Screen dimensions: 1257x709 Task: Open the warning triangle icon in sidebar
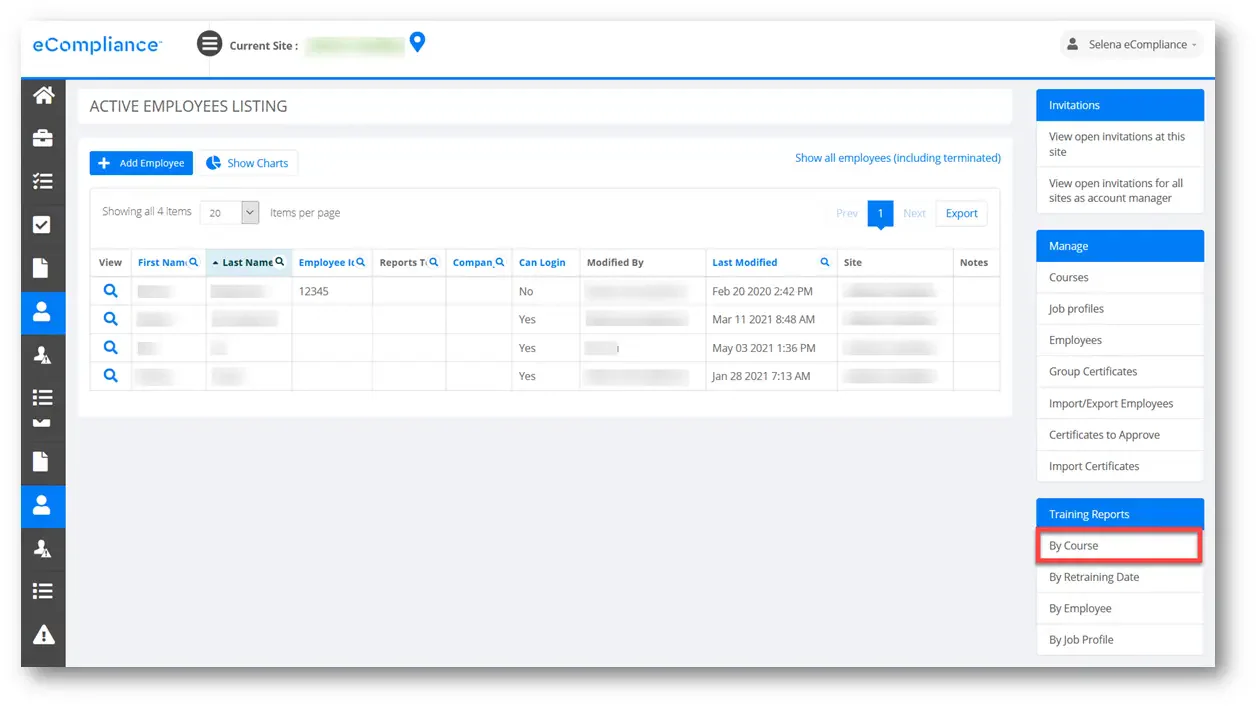tap(43, 634)
